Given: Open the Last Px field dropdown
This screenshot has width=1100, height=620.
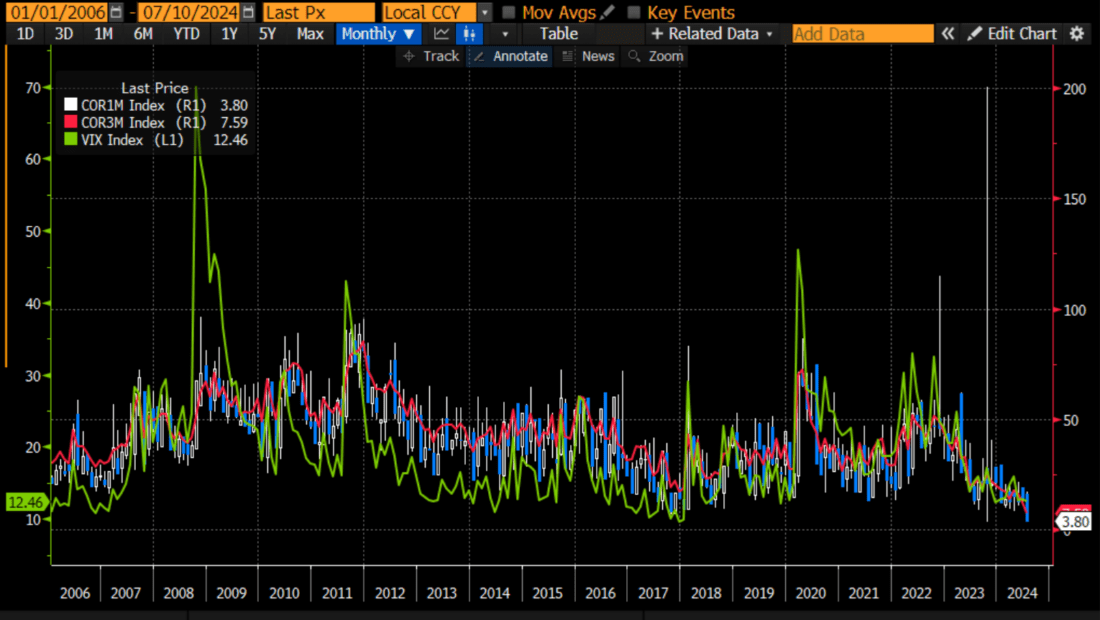Looking at the screenshot, I should 318,11.
